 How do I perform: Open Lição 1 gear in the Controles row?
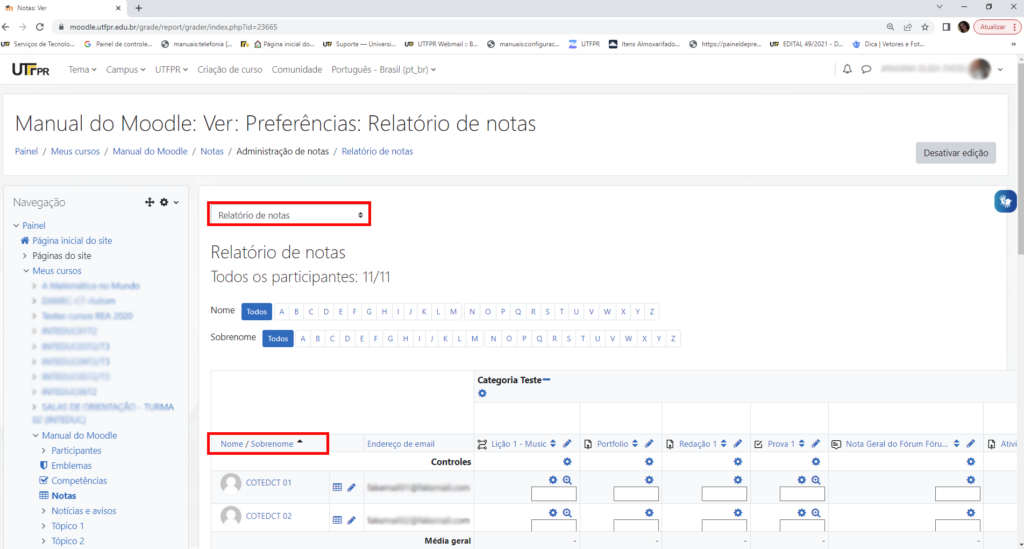click(568, 462)
